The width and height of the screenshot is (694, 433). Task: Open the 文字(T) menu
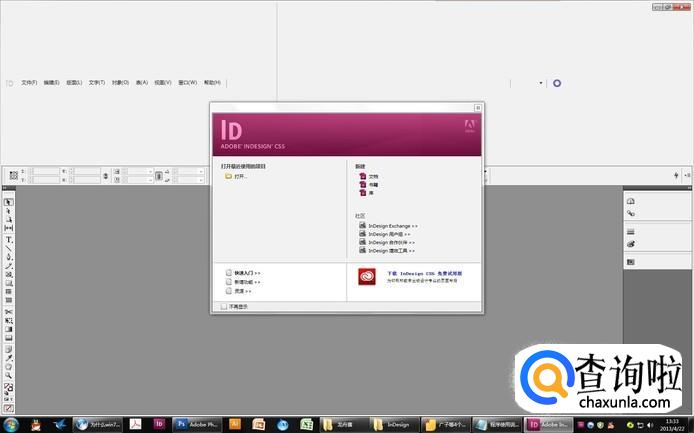coord(97,83)
